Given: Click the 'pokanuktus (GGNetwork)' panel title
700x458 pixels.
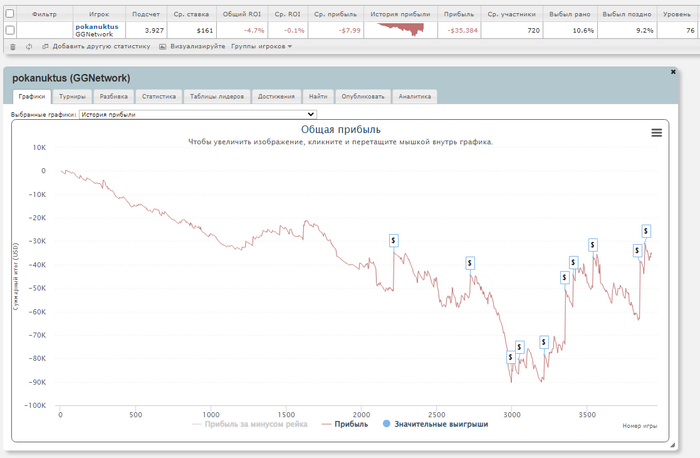Looking at the screenshot, I should [71, 78].
